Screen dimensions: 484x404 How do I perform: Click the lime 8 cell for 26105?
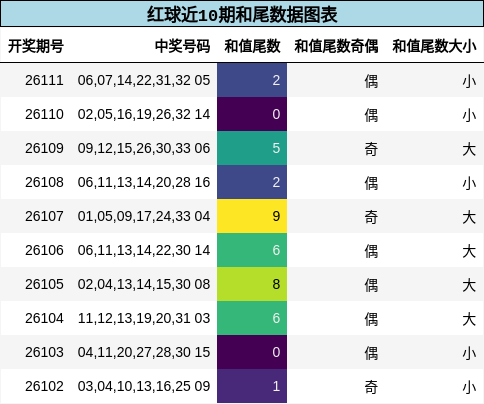pyautogui.click(x=252, y=284)
